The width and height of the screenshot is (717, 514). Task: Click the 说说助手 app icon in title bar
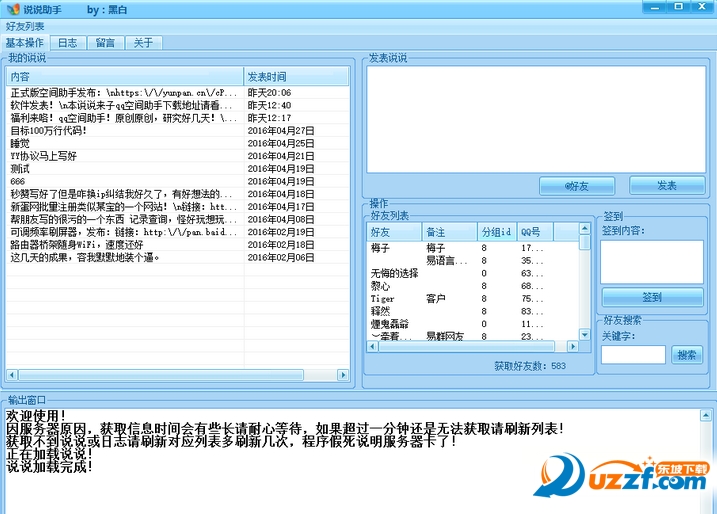point(13,9)
